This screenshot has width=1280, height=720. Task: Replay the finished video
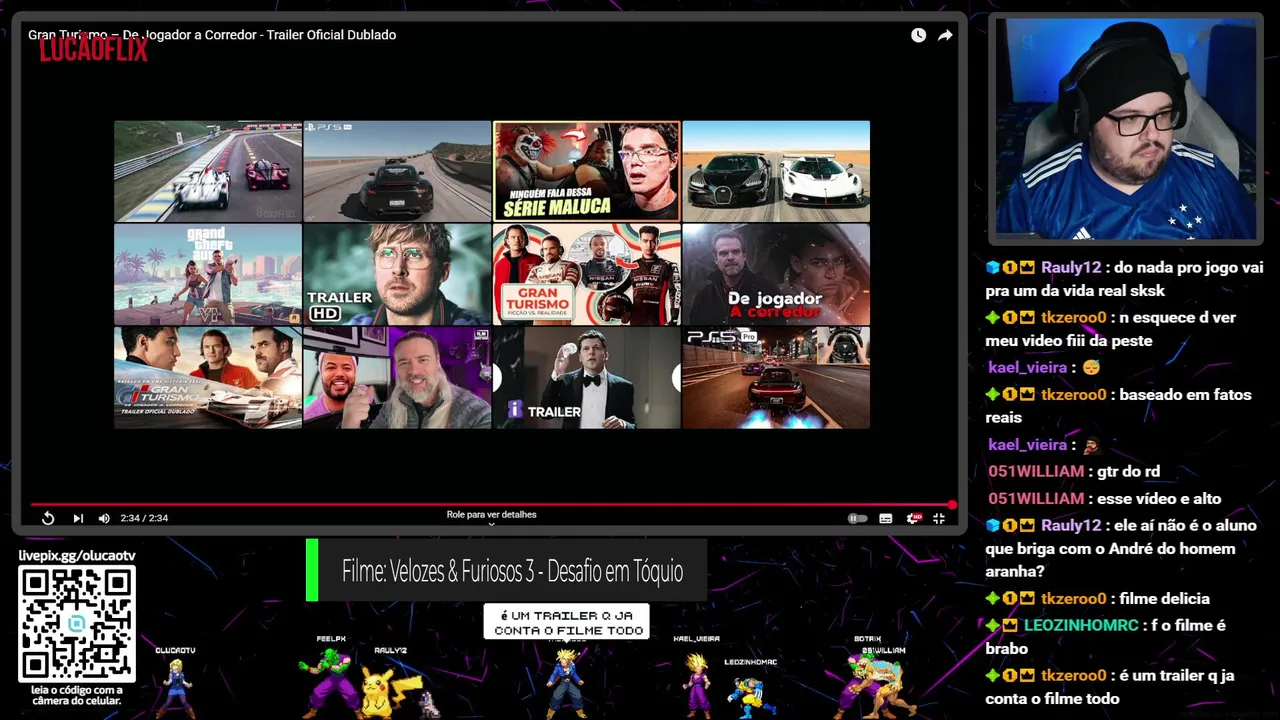click(x=48, y=518)
